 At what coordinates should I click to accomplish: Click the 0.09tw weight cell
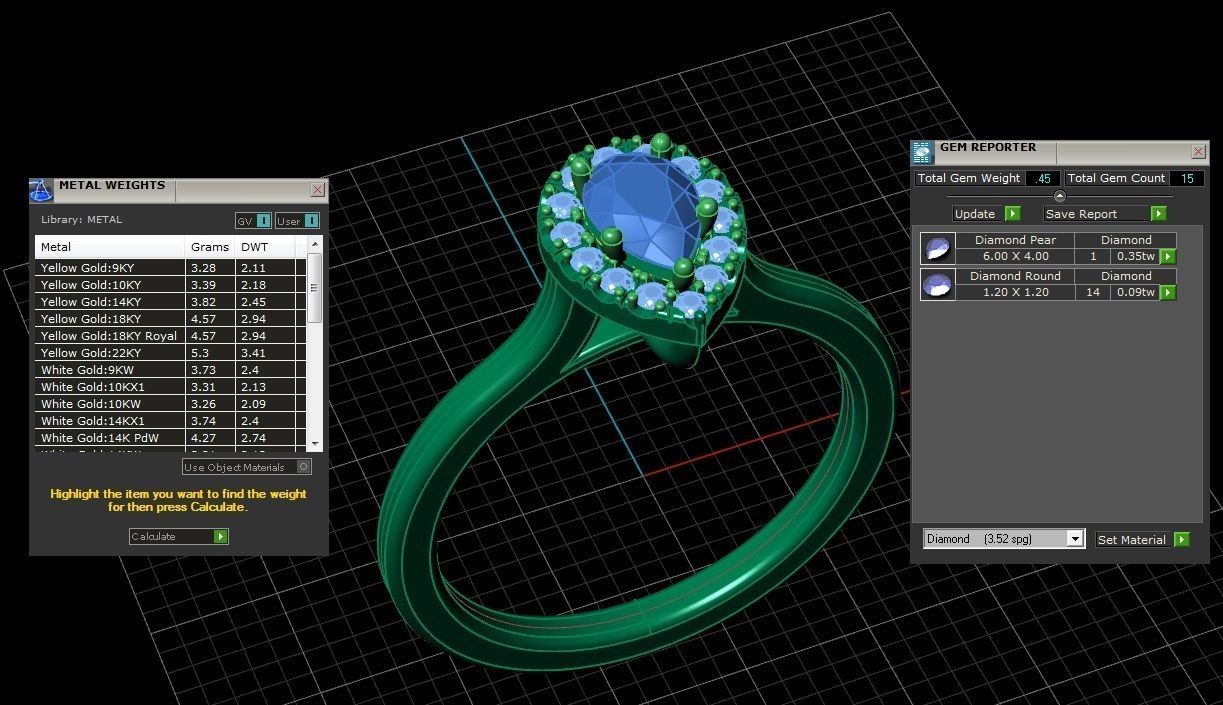pos(1134,293)
